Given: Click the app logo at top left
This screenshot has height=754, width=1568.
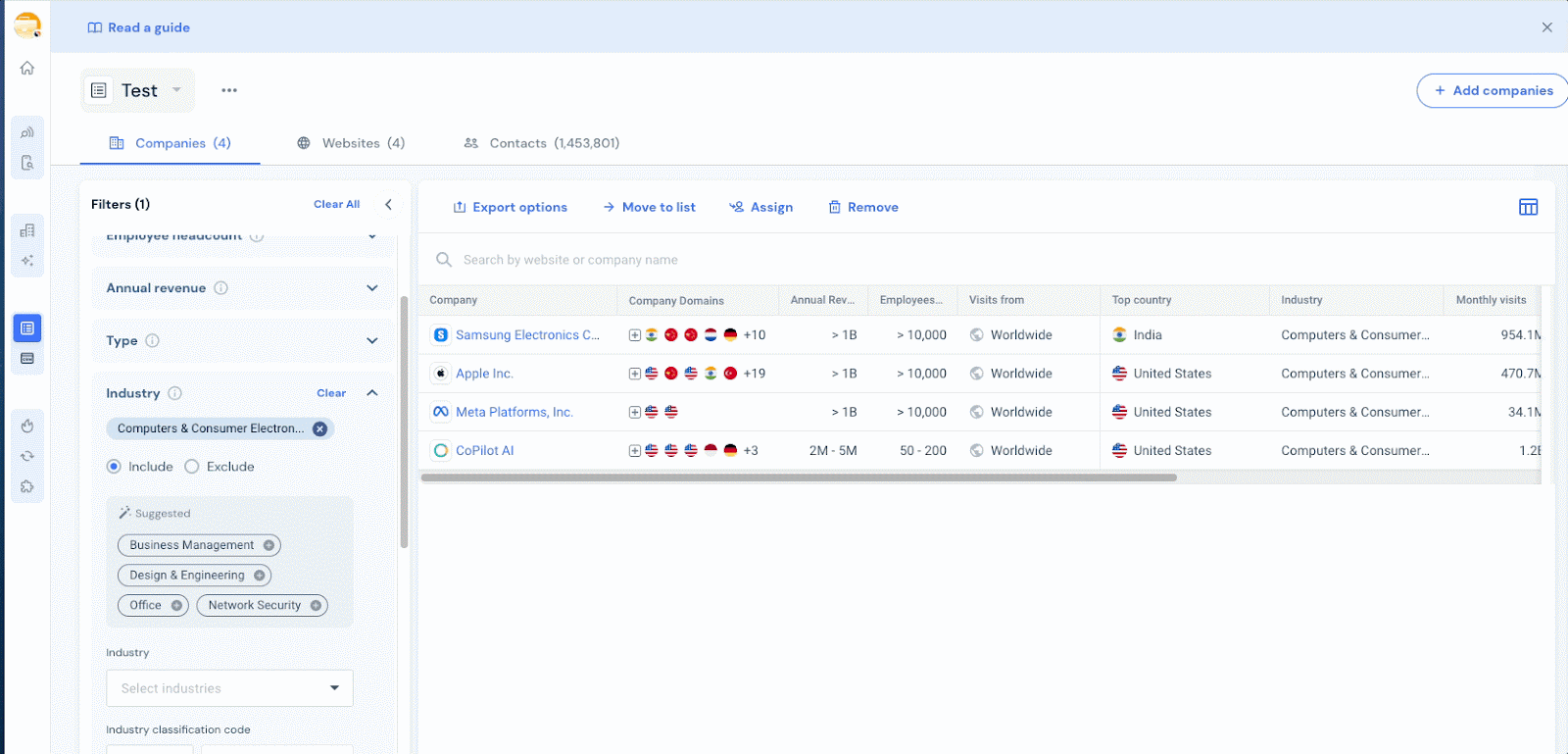Looking at the screenshot, I should [x=27, y=25].
